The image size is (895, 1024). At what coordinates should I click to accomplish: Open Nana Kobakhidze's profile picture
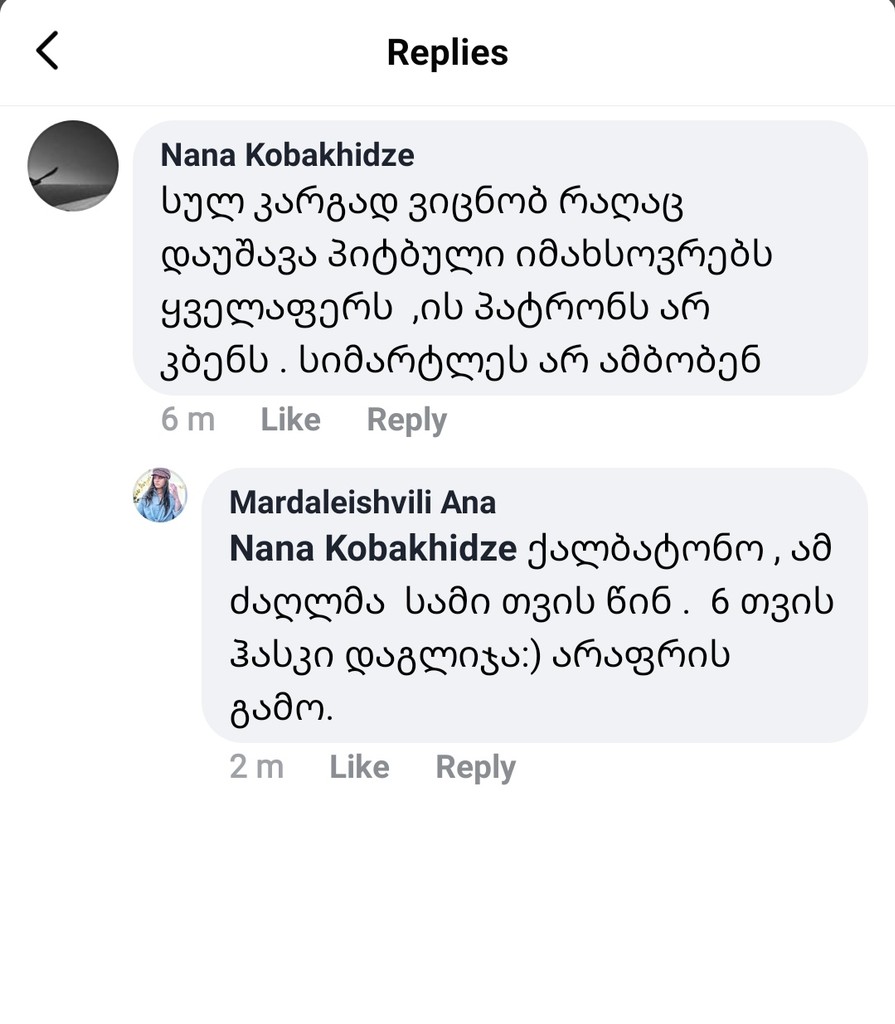click(x=73, y=166)
